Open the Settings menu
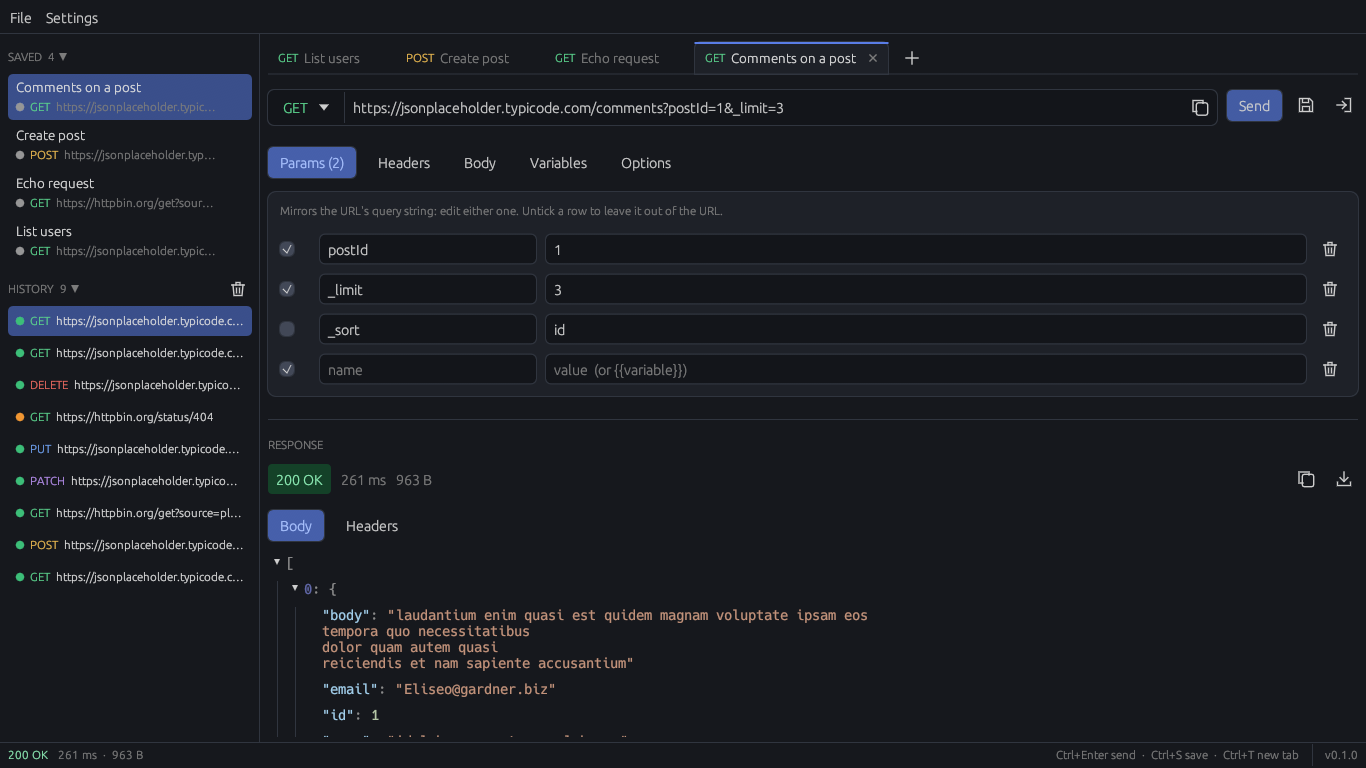Image resolution: width=1366 pixels, height=768 pixels. [x=72, y=18]
